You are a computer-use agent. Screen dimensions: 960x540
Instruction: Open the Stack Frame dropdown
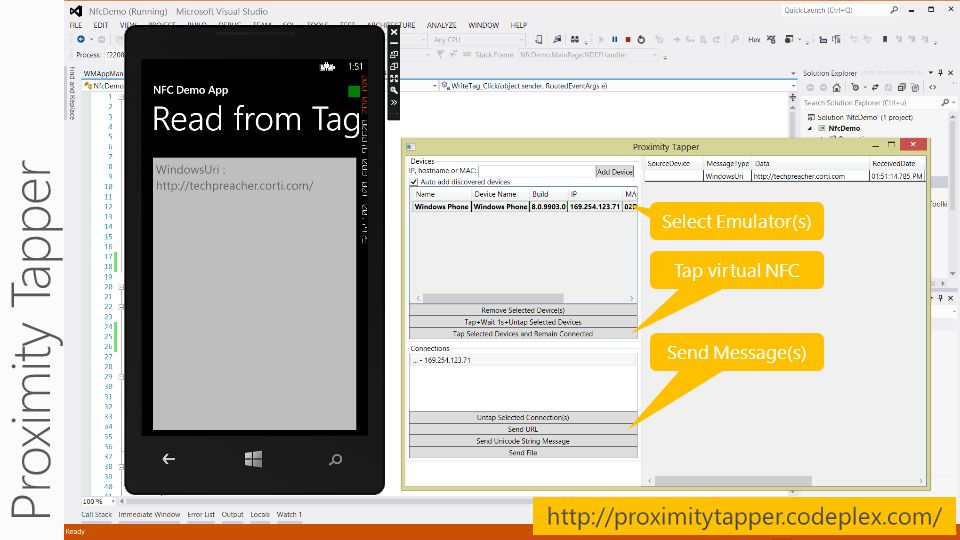click(x=654, y=55)
